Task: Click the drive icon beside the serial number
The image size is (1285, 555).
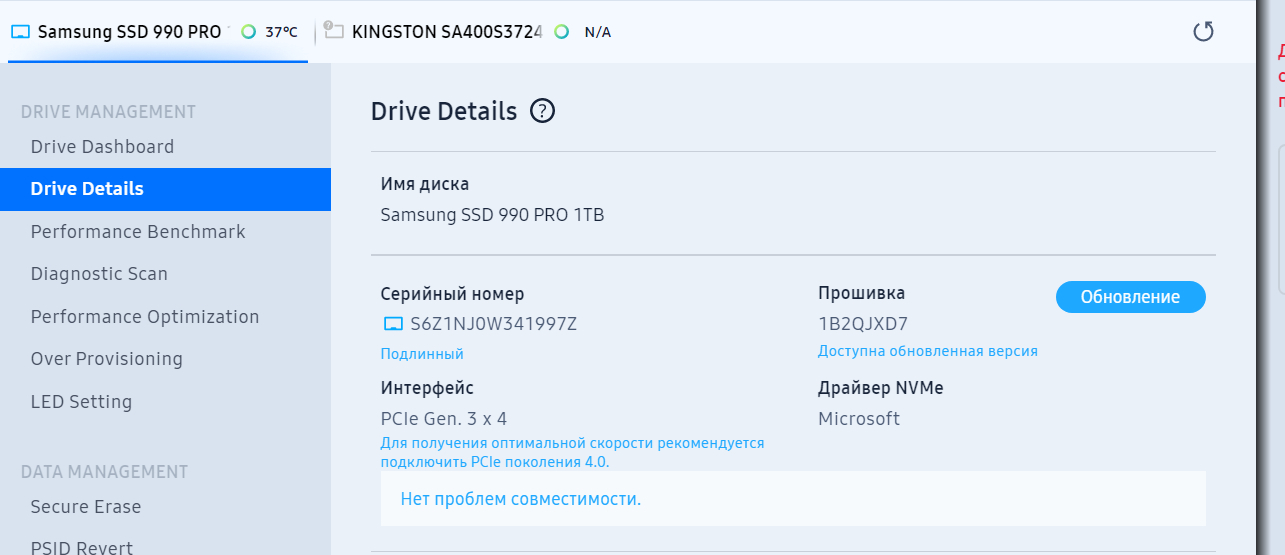Action: pyautogui.click(x=393, y=324)
